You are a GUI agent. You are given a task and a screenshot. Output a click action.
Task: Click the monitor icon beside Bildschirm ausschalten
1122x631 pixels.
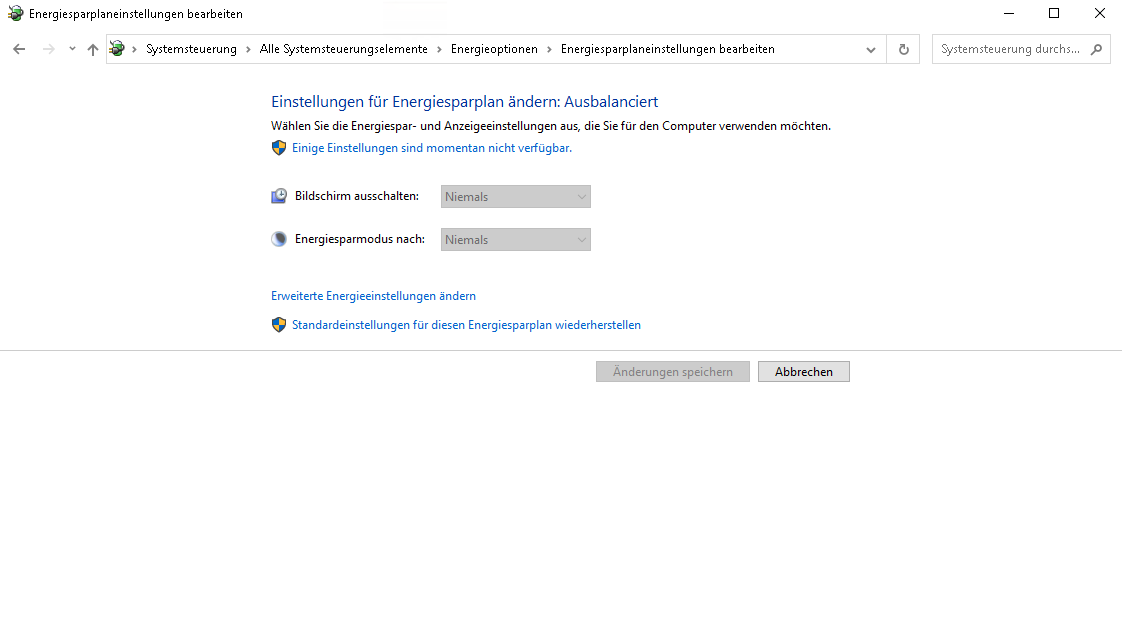(279, 196)
